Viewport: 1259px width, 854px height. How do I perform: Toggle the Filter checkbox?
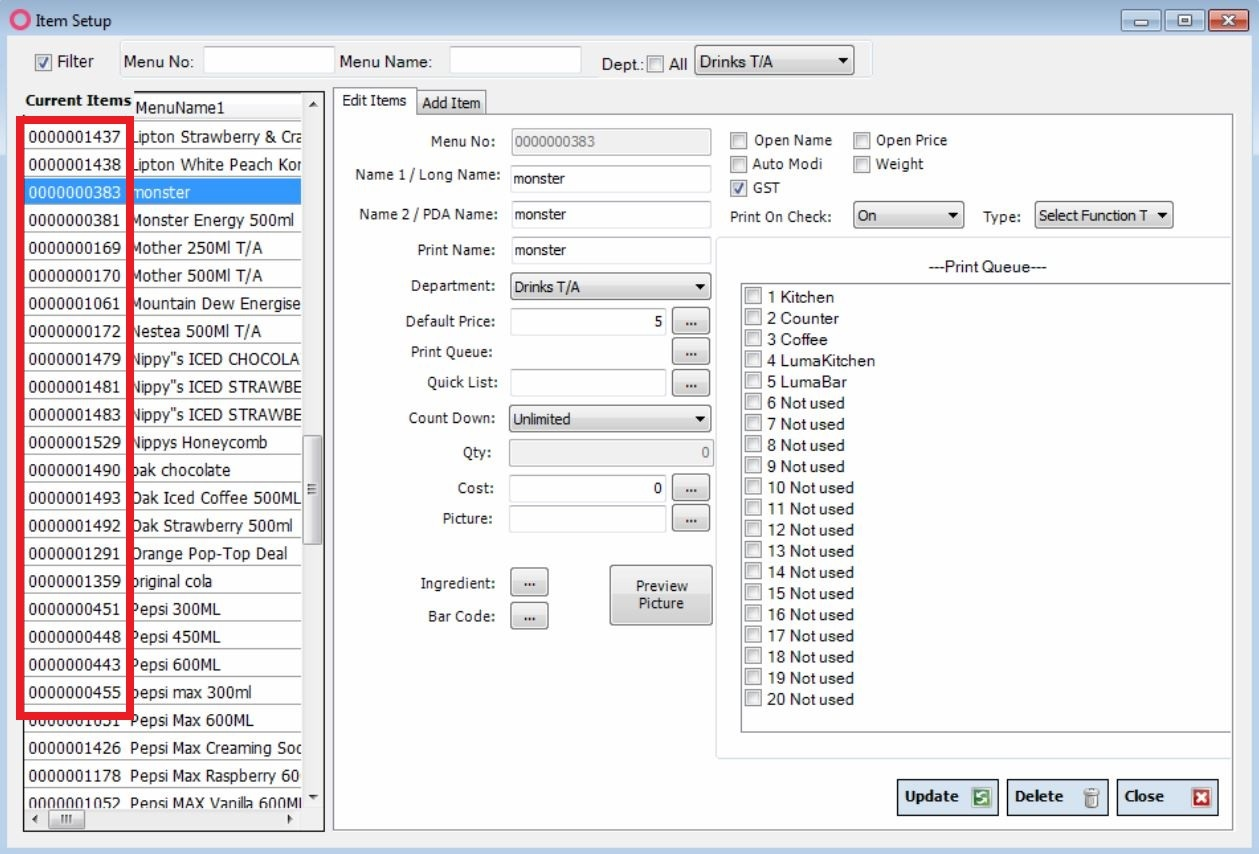(43, 62)
